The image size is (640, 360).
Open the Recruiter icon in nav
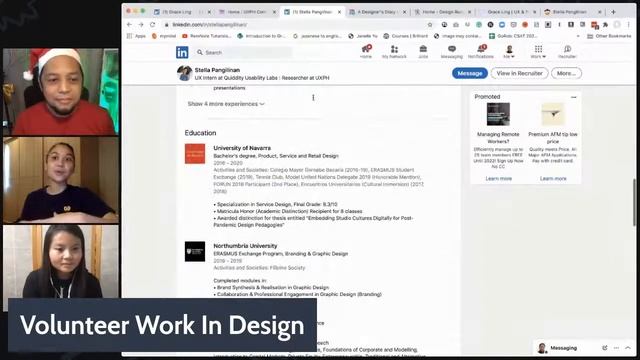point(567,51)
